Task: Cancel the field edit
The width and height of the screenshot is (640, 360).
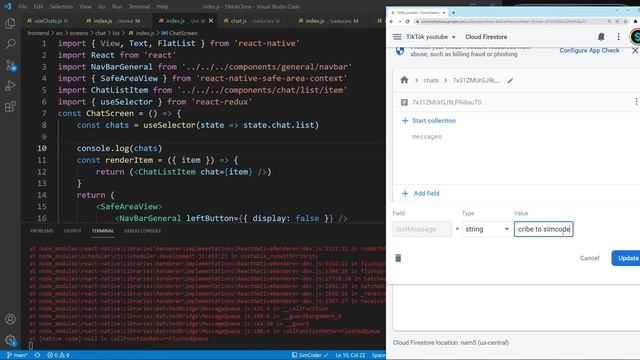Action: click(x=589, y=258)
